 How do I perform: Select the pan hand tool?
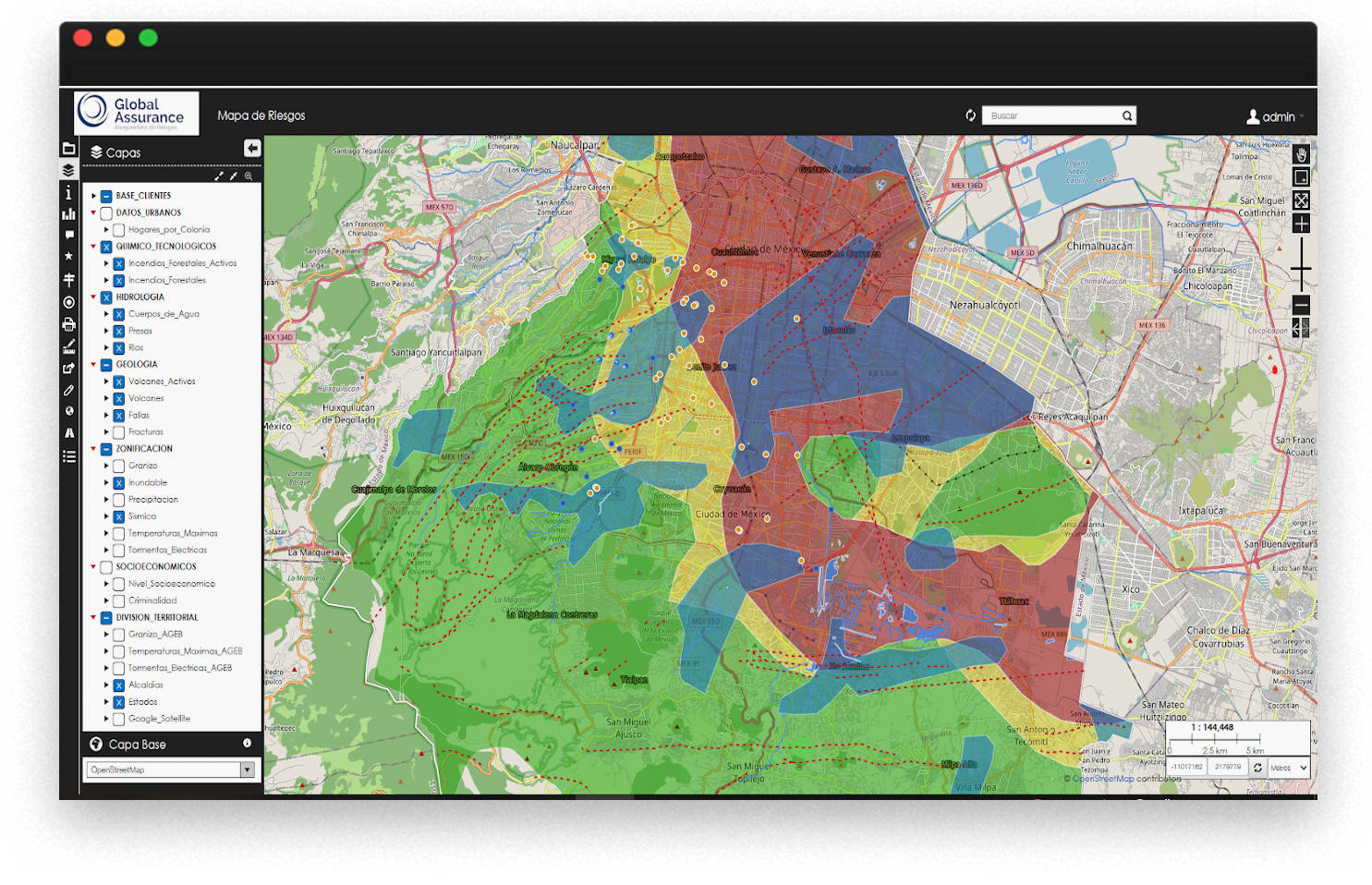(1301, 154)
